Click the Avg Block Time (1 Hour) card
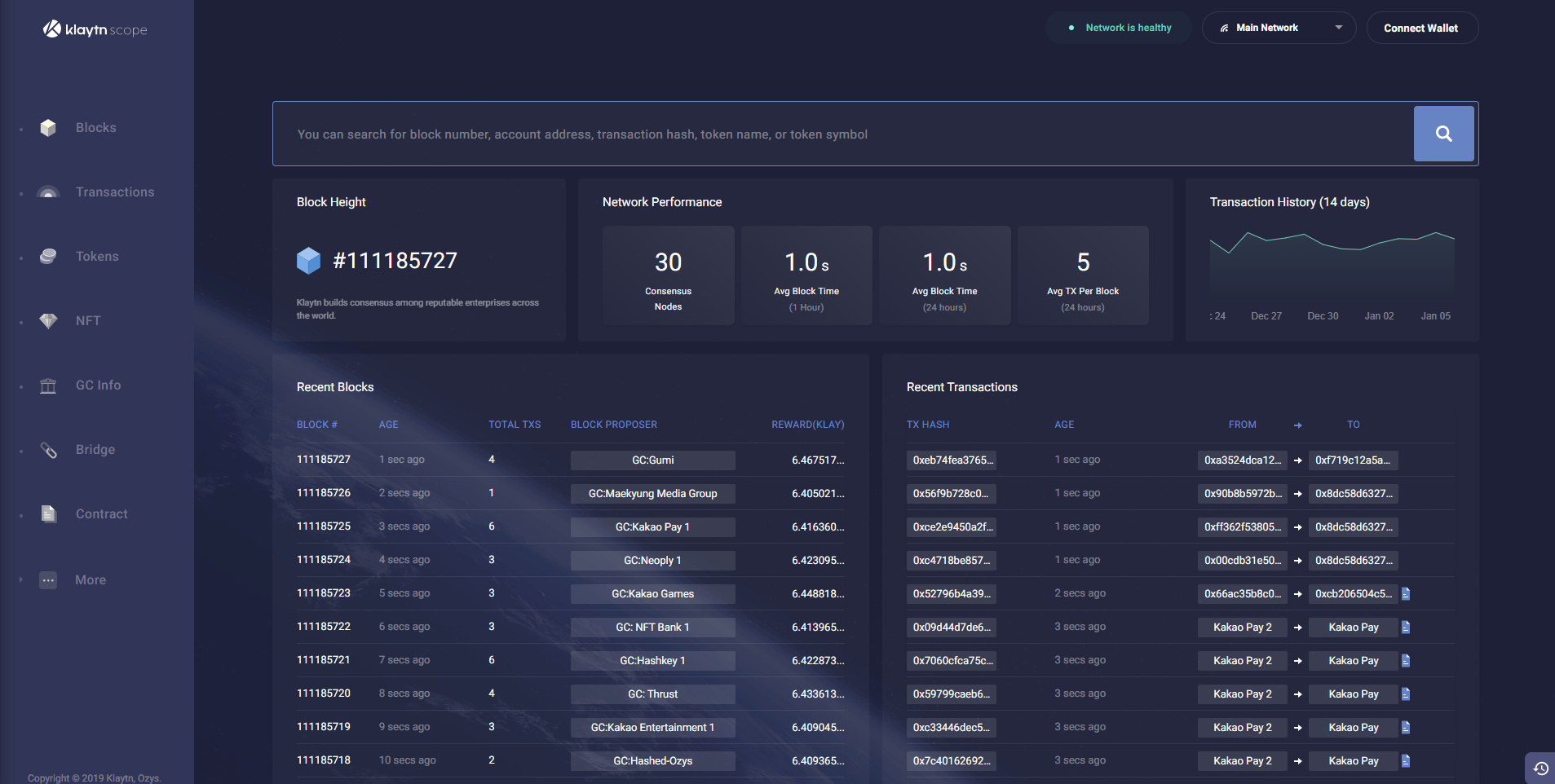Image resolution: width=1555 pixels, height=784 pixels. tap(806, 275)
